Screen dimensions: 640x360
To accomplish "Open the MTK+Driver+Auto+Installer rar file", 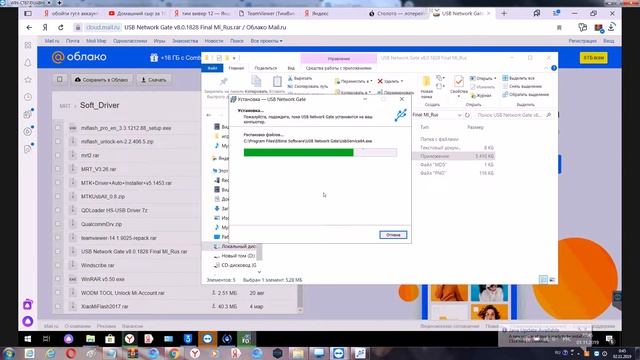I will click(x=126, y=183).
